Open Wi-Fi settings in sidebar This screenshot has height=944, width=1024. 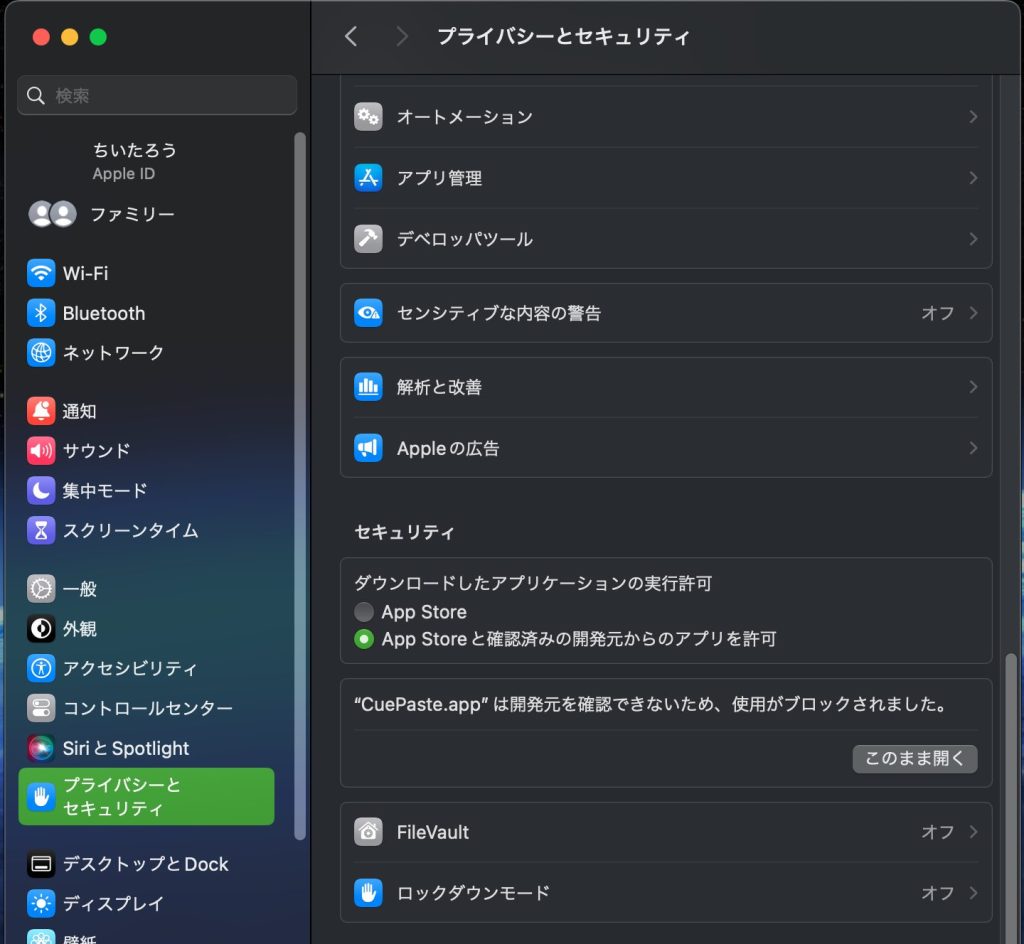(146, 273)
